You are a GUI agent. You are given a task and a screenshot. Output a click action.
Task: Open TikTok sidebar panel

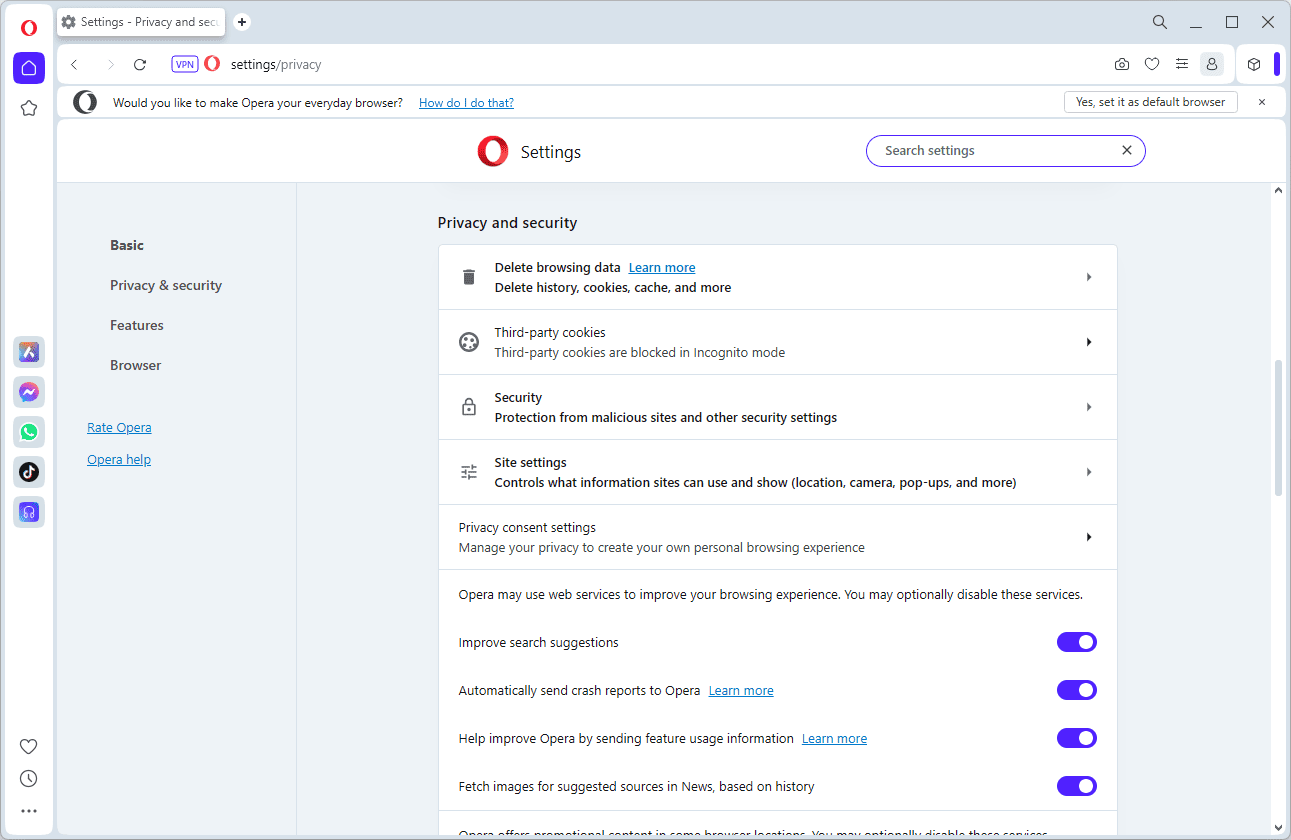pyautogui.click(x=29, y=472)
